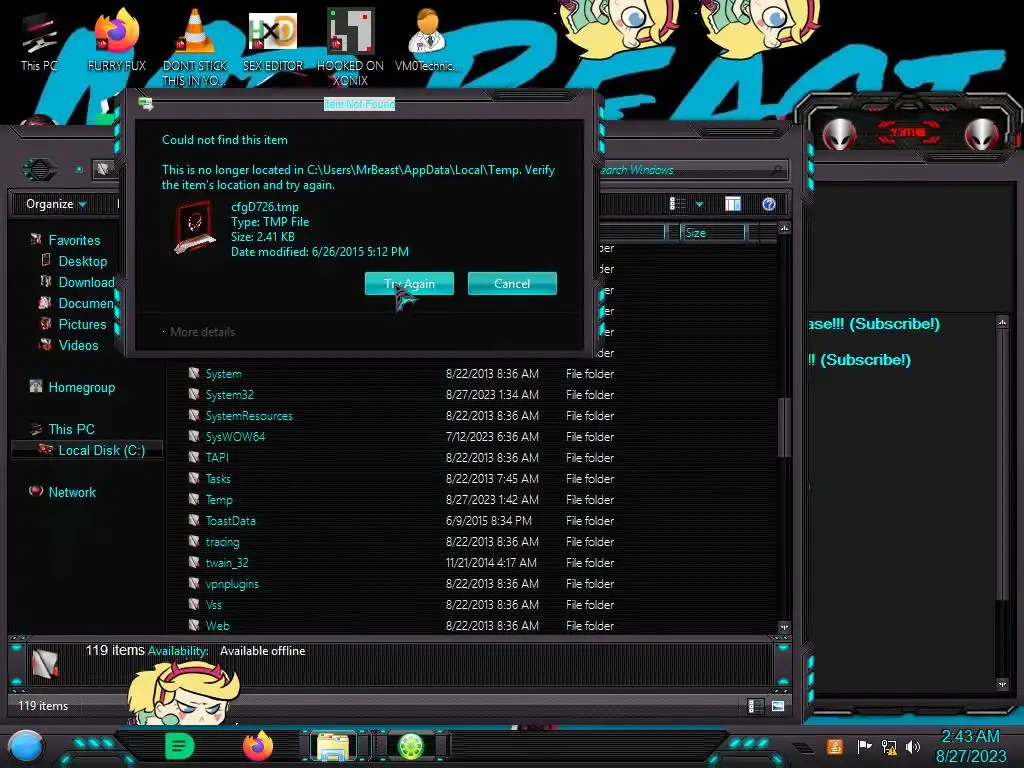
Task: Open This PC desktop icon
Action: click(x=39, y=42)
